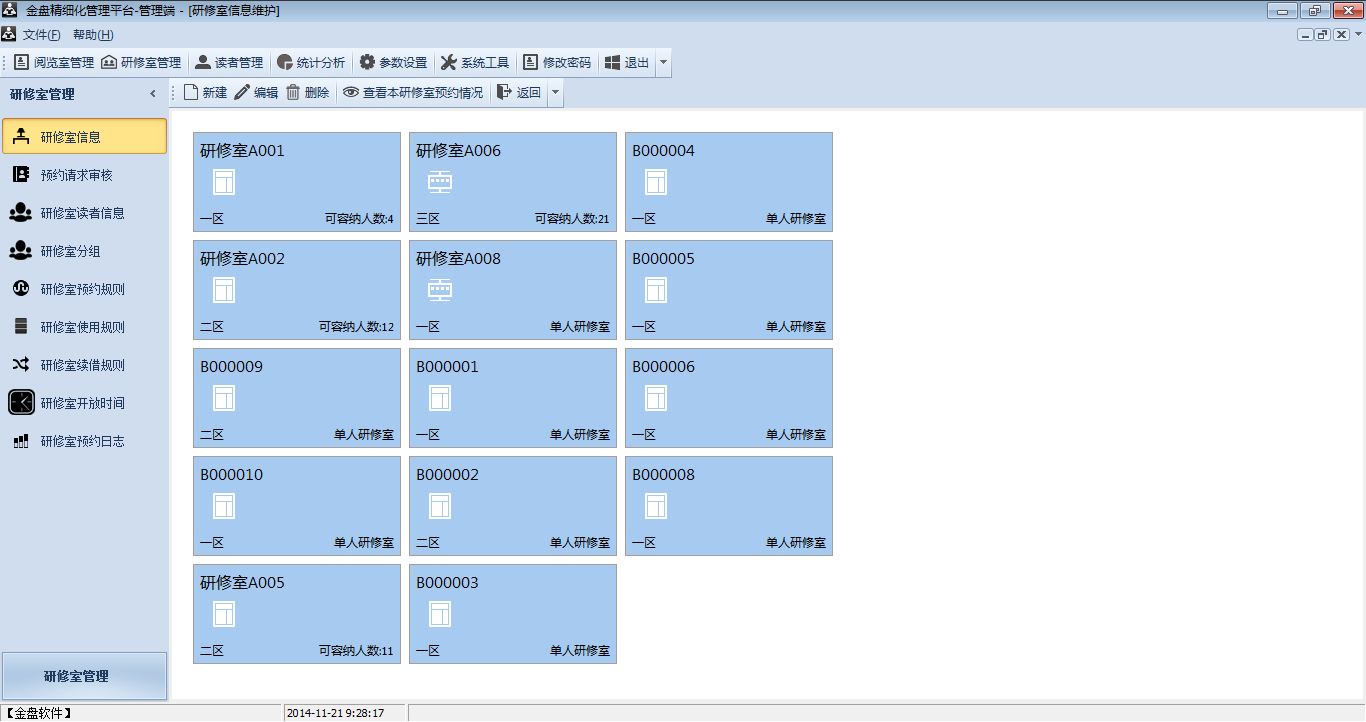Open the 文件(F) menu

41,35
